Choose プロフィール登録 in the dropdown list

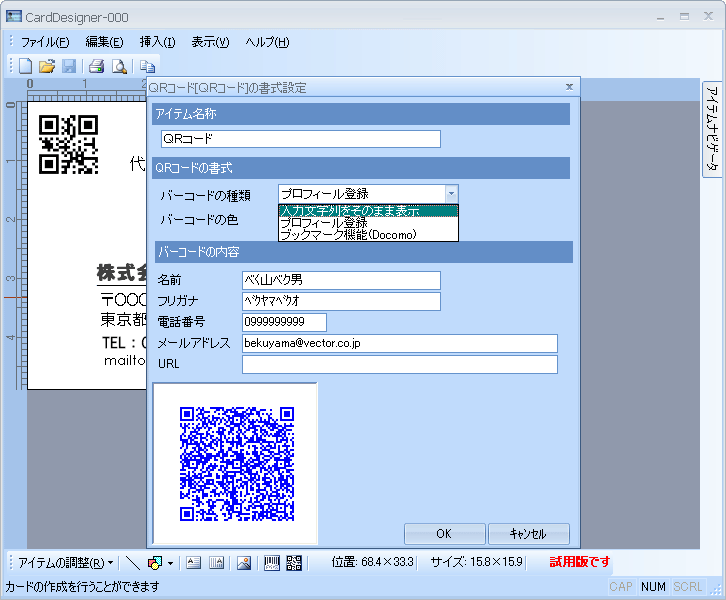coord(368,223)
